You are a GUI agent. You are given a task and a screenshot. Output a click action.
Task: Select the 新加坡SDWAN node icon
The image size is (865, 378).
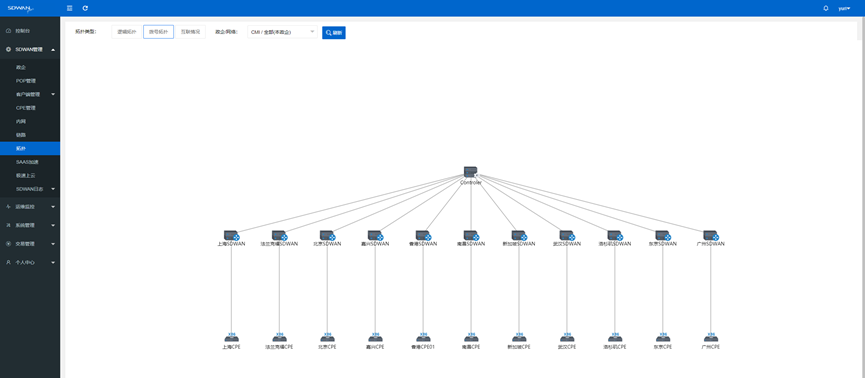click(519, 236)
